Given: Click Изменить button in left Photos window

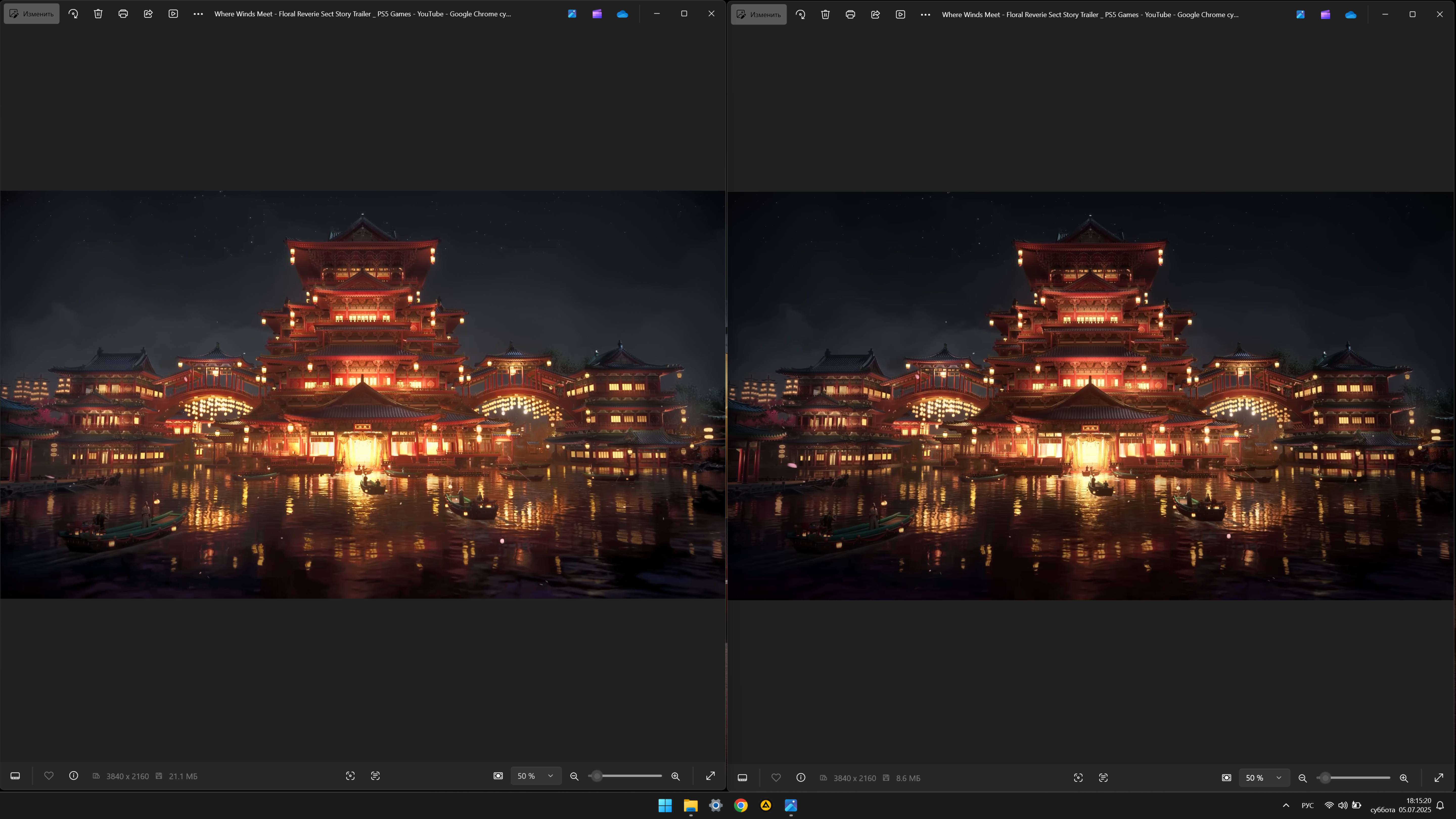Looking at the screenshot, I should (32, 14).
